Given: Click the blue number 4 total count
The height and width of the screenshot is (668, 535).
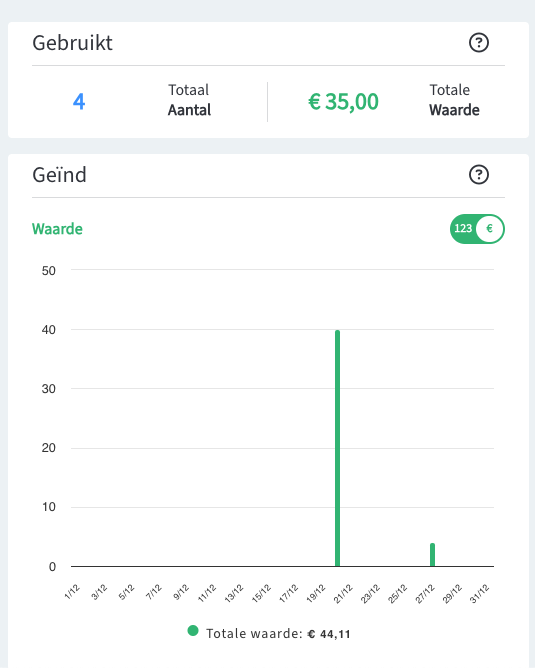Looking at the screenshot, I should (x=79, y=102).
